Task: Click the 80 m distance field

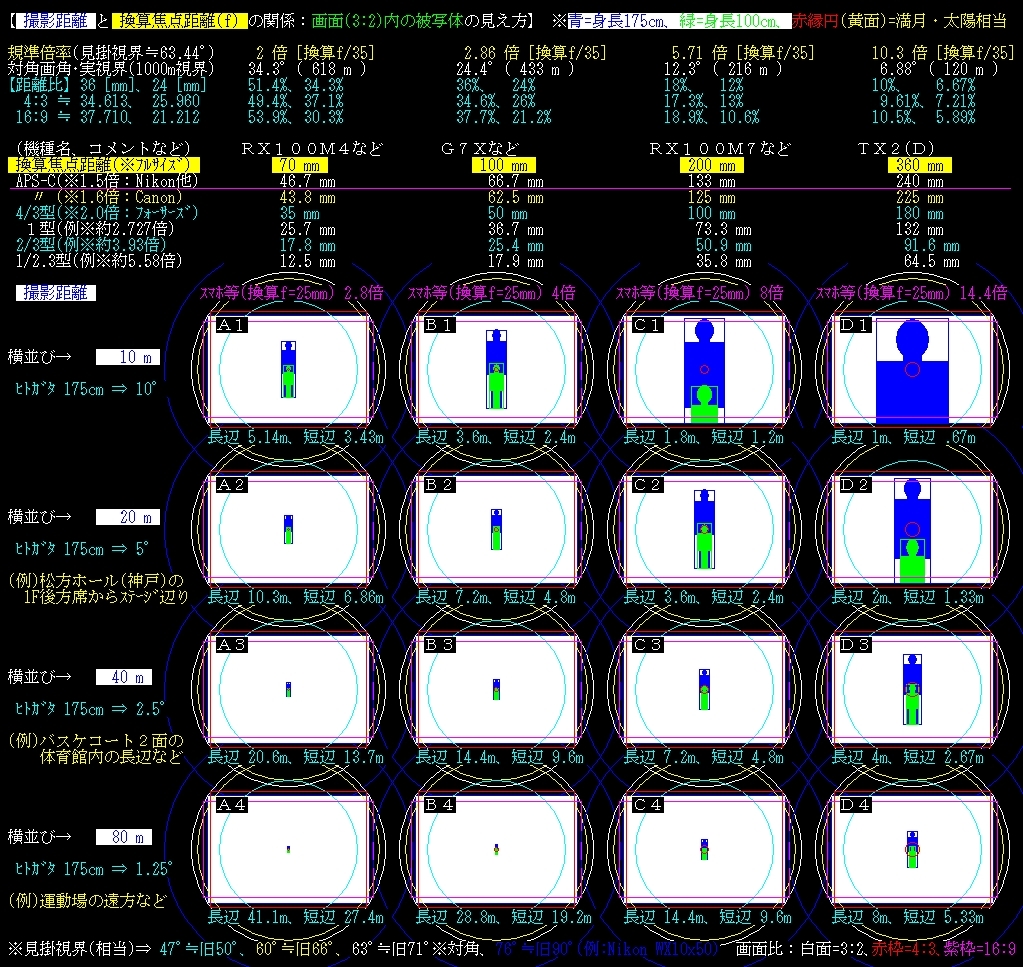Action: point(124,837)
